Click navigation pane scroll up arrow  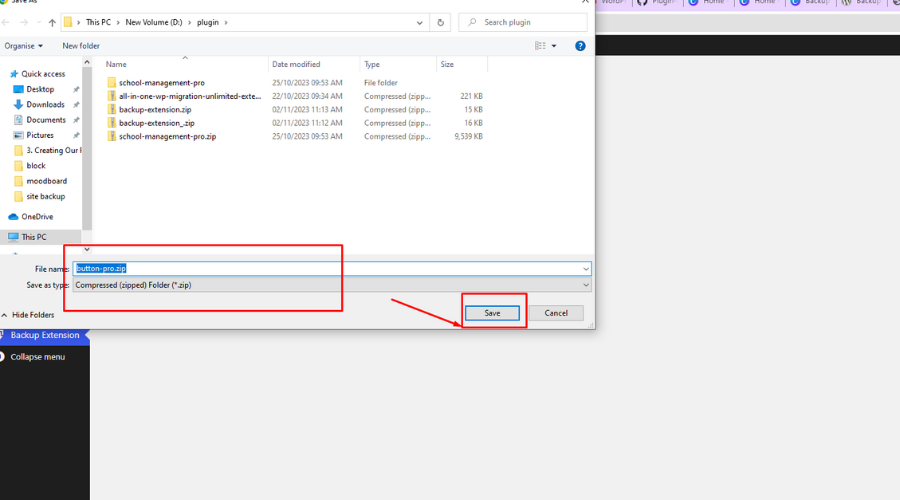pyautogui.click(x=87, y=62)
